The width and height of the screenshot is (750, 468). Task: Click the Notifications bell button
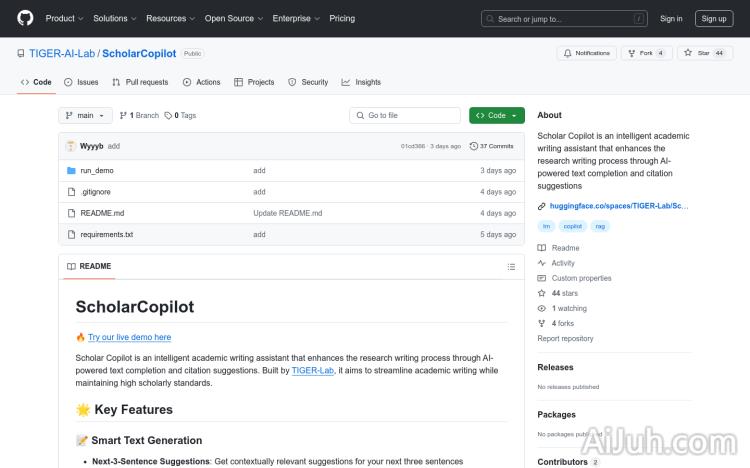point(587,53)
